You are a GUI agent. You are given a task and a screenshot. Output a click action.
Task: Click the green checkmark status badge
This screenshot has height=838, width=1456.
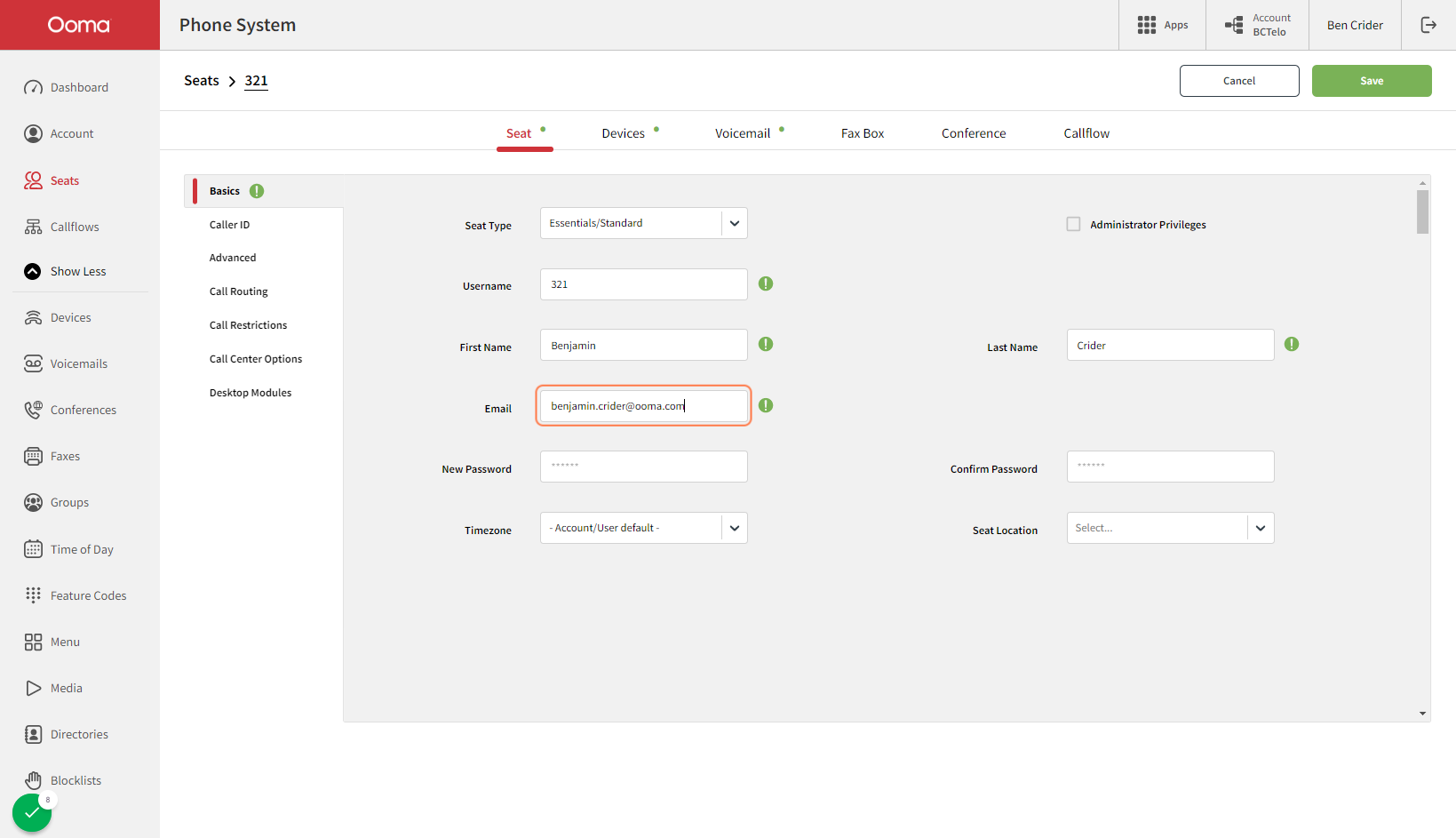tap(32, 812)
